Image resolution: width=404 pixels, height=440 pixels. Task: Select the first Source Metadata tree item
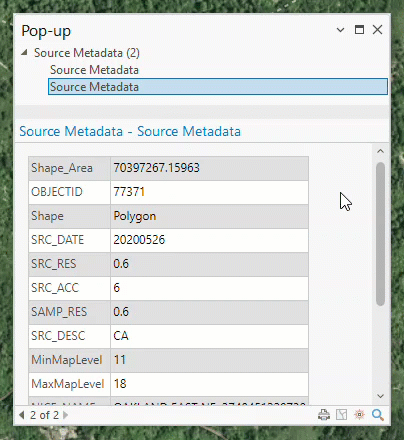click(94, 70)
